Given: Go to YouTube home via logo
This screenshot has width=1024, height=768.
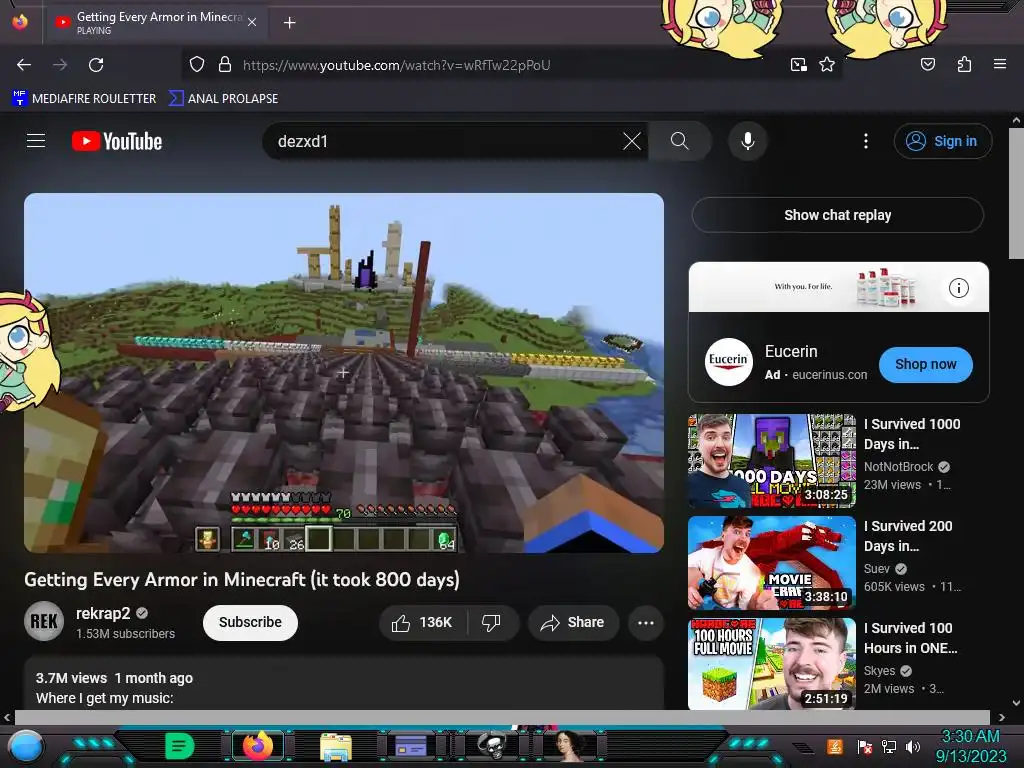Looking at the screenshot, I should [117, 141].
